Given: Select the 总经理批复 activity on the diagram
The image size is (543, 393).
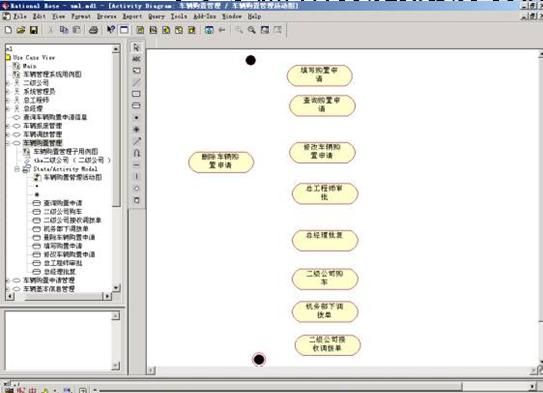Looking at the screenshot, I should [325, 240].
